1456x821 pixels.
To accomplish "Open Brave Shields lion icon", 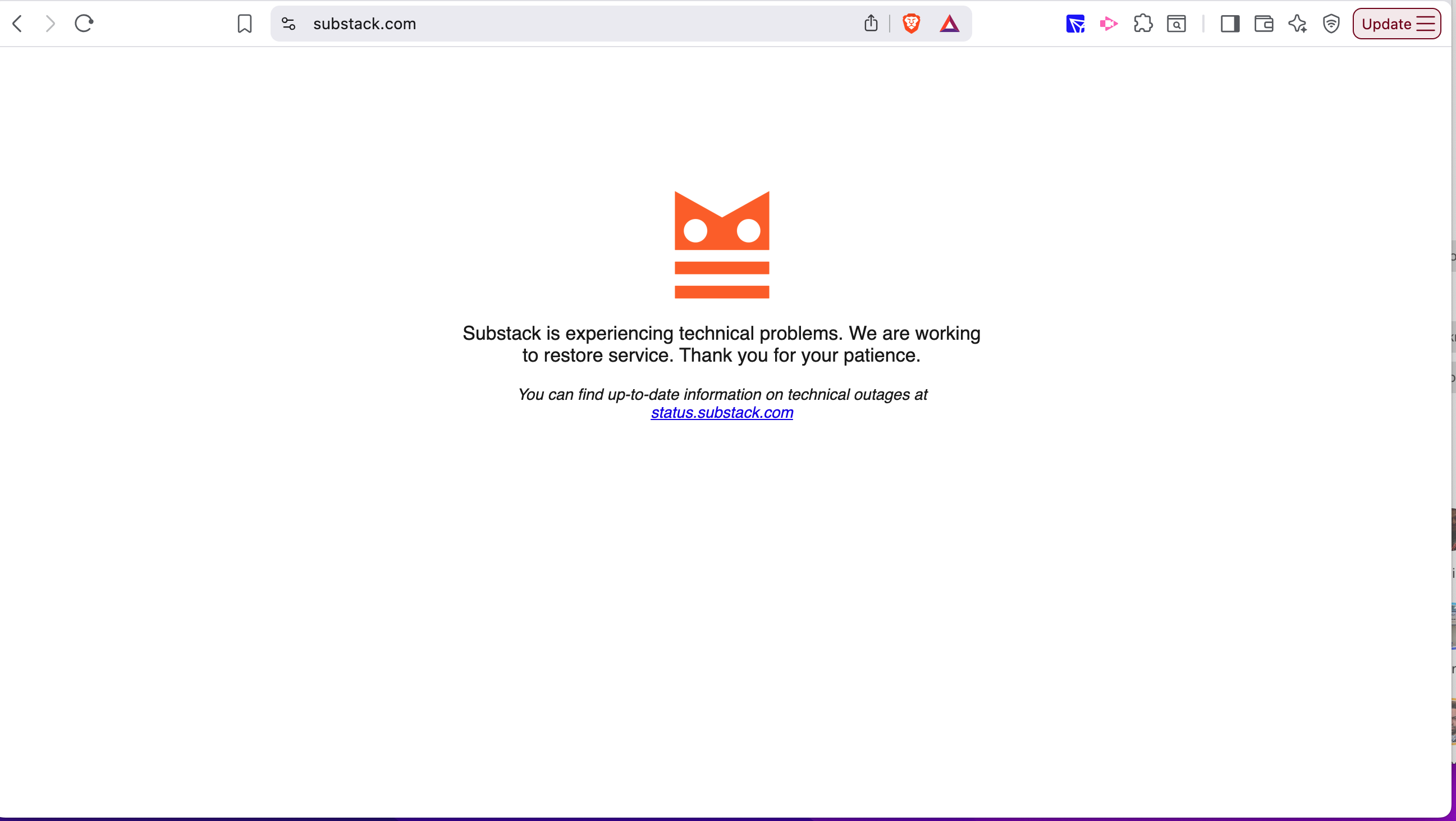I will 911,24.
